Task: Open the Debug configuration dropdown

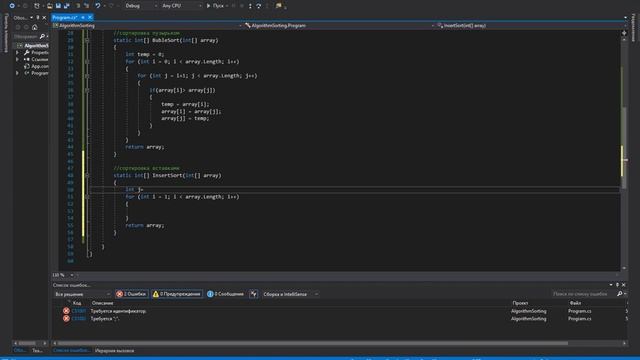Action: [x=140, y=6]
